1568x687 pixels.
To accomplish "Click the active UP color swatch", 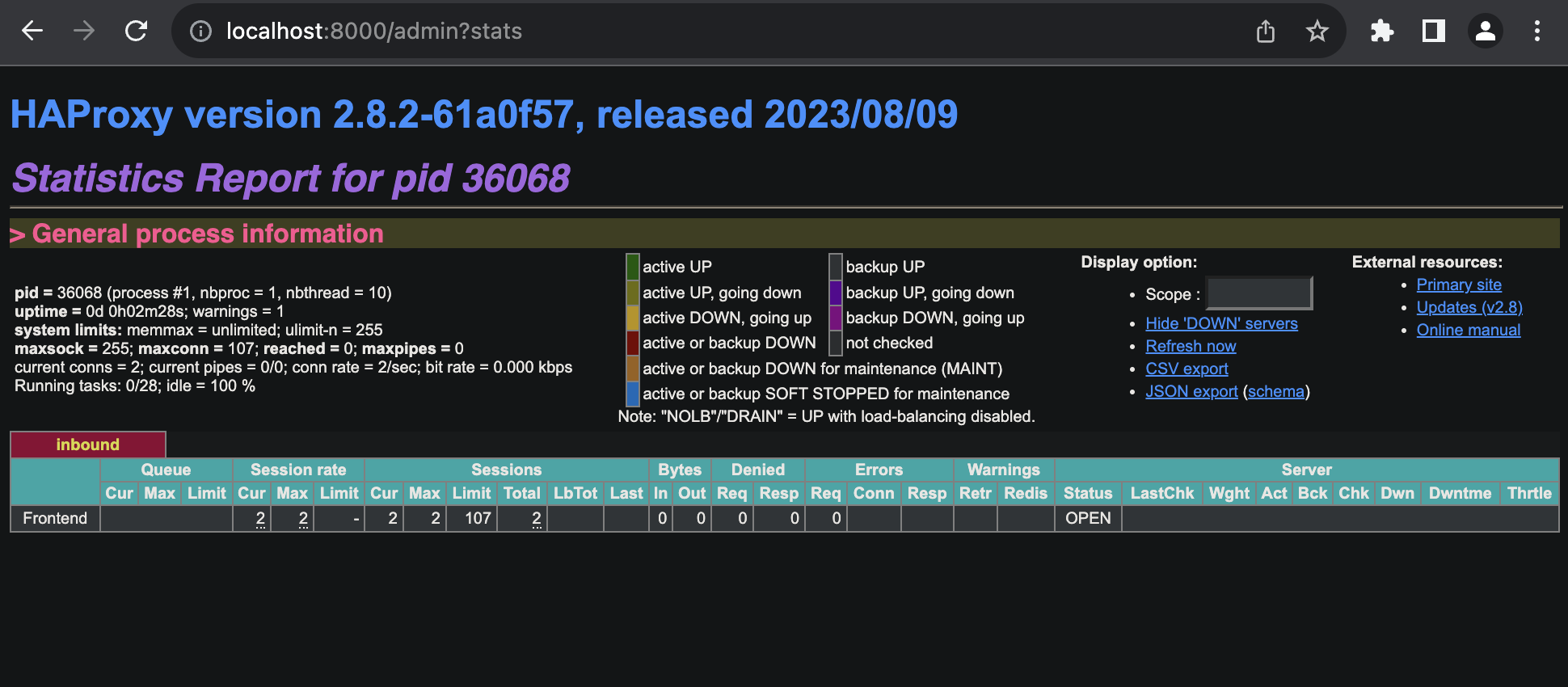I will point(633,267).
